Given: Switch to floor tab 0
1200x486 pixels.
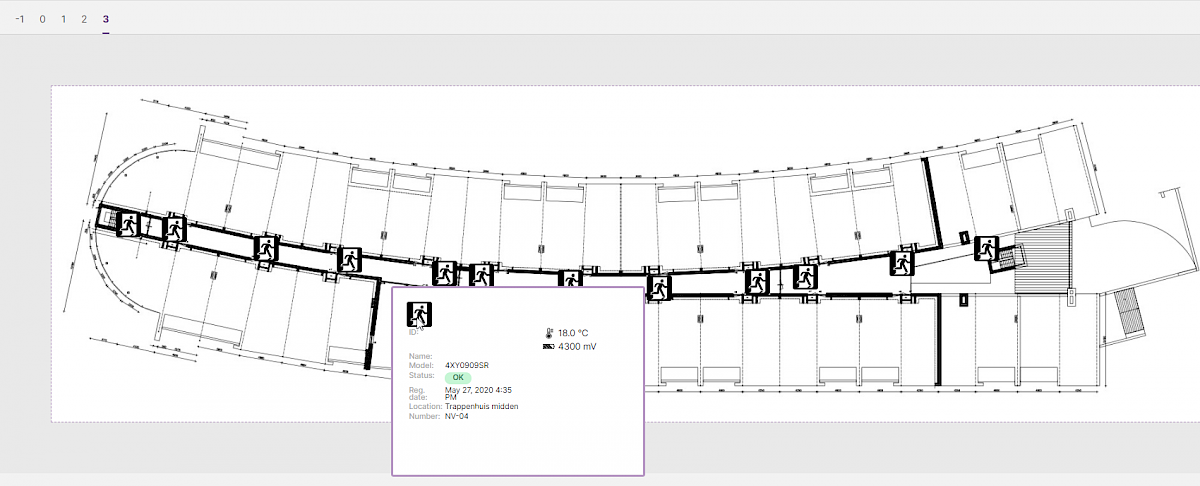Looking at the screenshot, I should coord(42,19).
